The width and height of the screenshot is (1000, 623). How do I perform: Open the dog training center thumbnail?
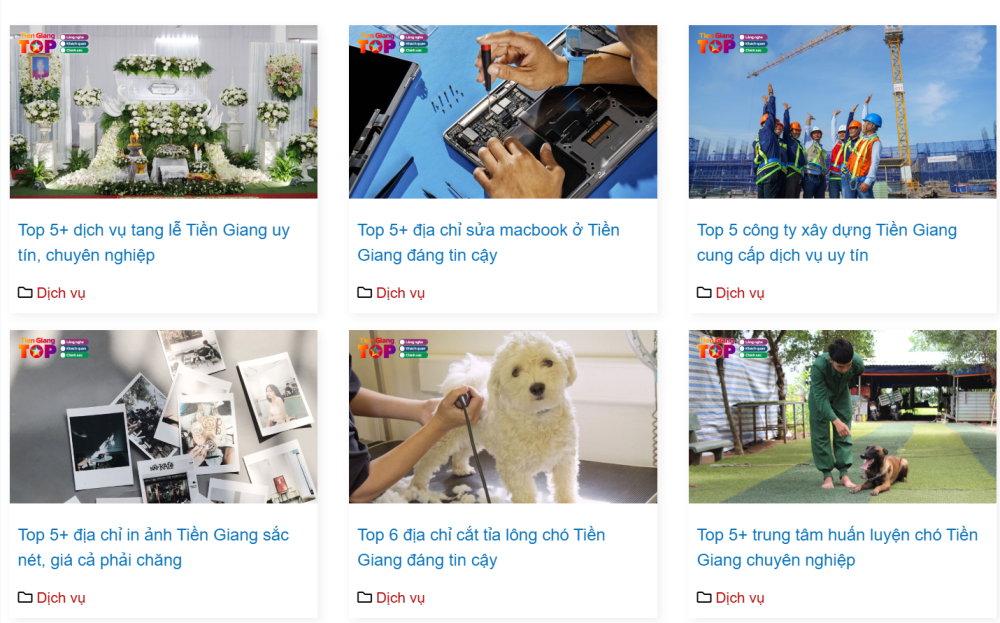coord(842,416)
